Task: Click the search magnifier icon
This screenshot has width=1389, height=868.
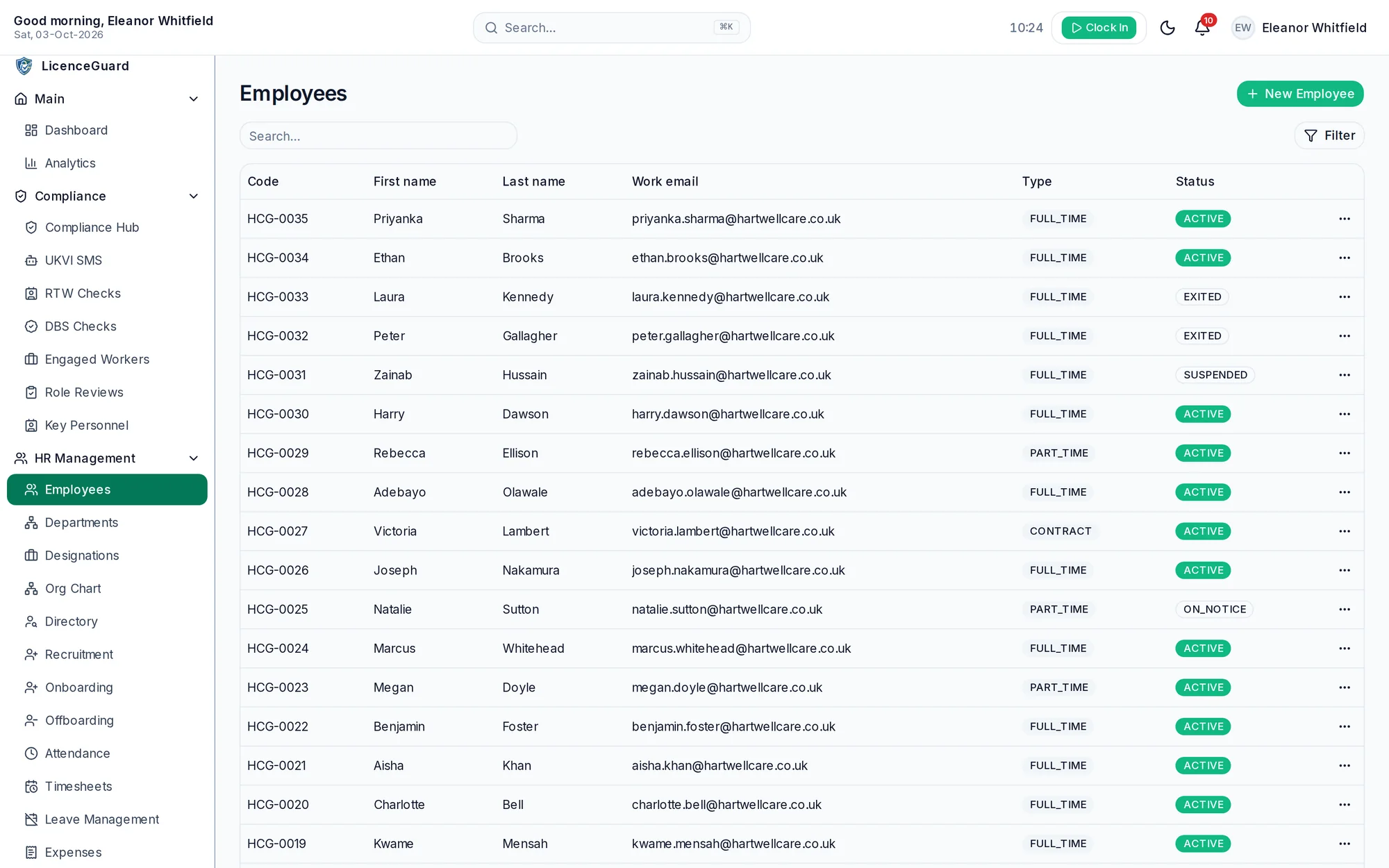Action: [491, 28]
